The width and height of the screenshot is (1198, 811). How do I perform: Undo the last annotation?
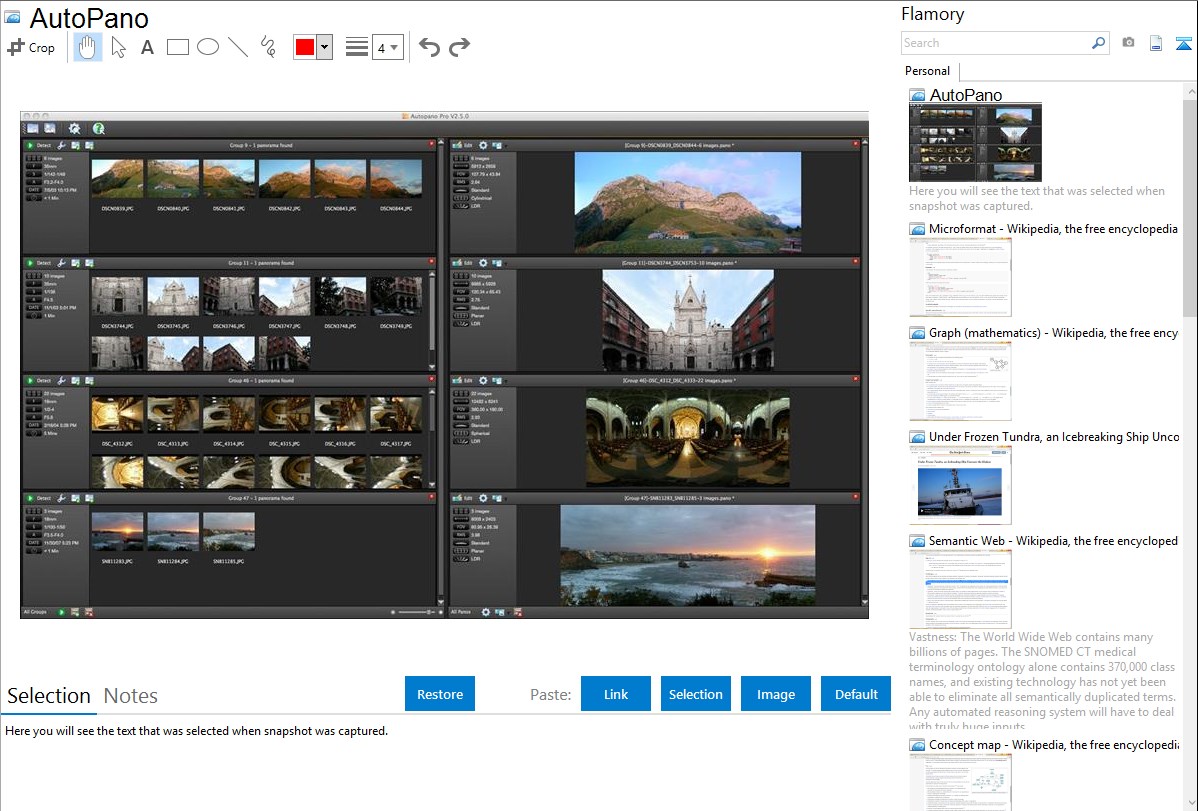(429, 47)
